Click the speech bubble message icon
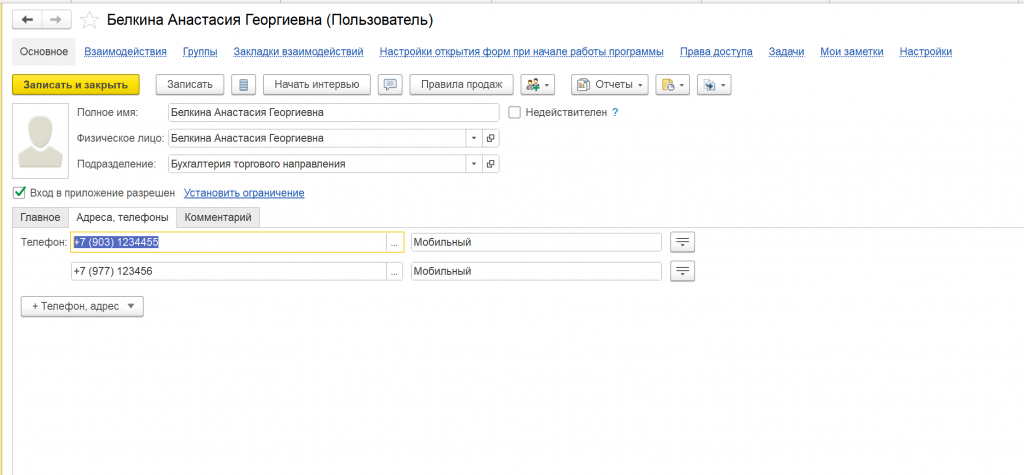The height and width of the screenshot is (475, 1024). coord(391,85)
